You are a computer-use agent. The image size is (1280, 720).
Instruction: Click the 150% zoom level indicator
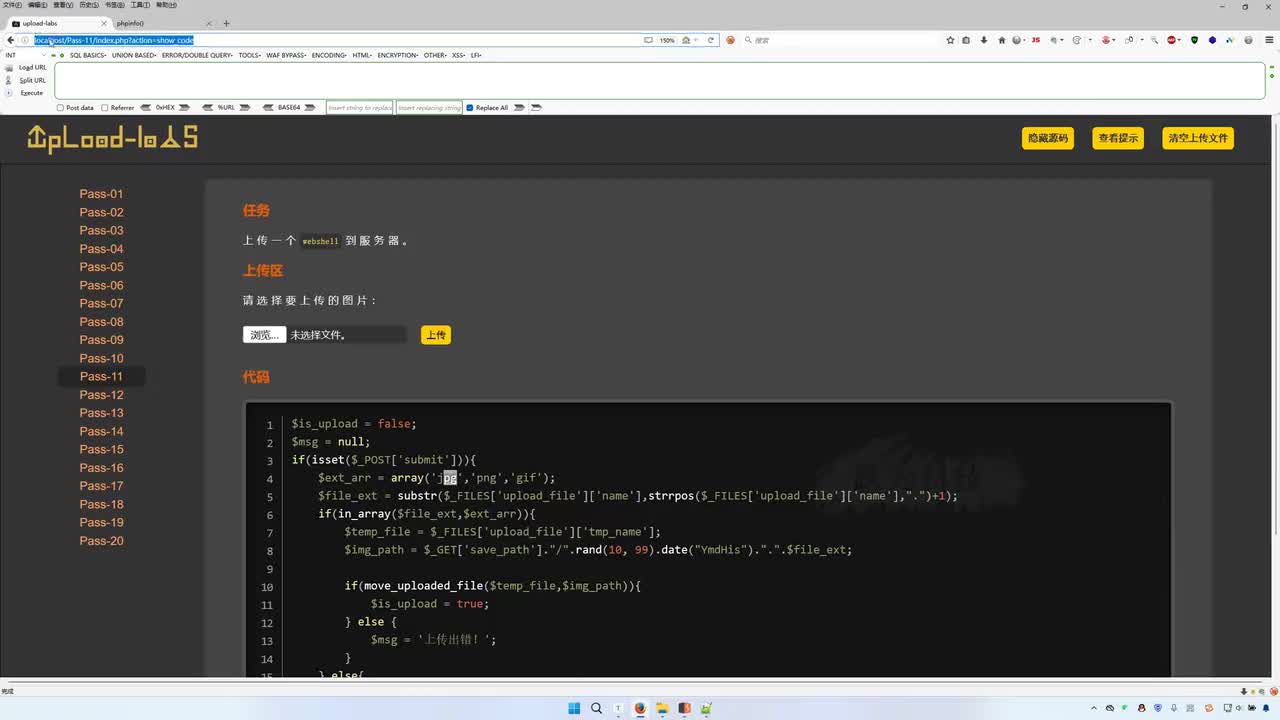(666, 40)
